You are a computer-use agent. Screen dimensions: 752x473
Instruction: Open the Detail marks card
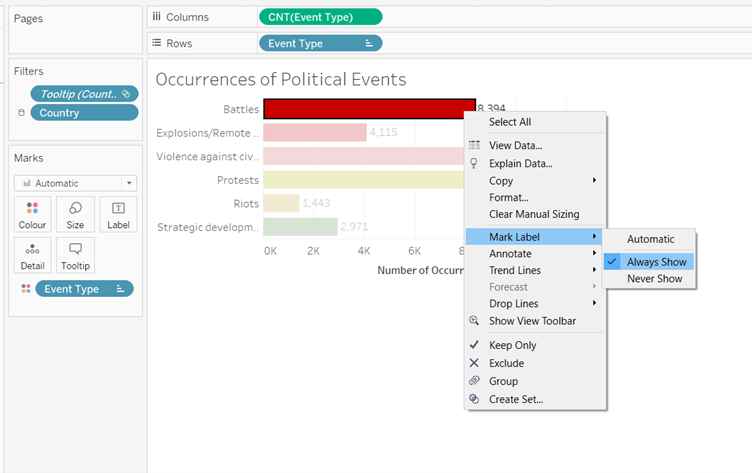tap(32, 255)
